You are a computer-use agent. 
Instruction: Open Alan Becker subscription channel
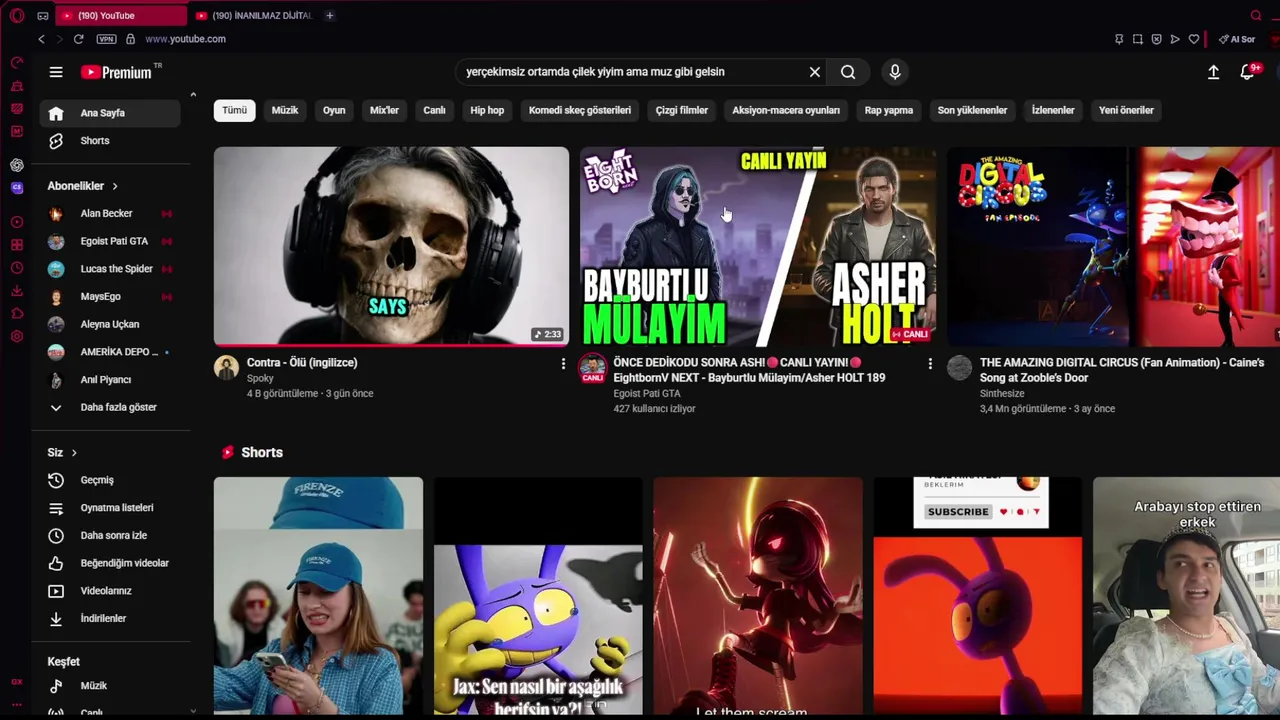coord(110,214)
